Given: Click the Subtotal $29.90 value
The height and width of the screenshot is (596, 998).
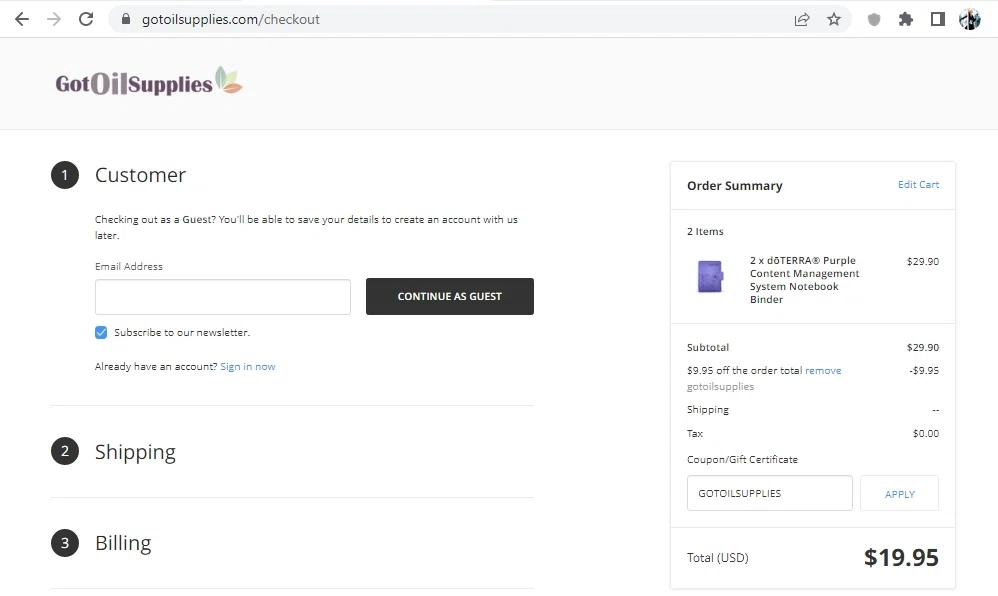Looking at the screenshot, I should 923,348.
